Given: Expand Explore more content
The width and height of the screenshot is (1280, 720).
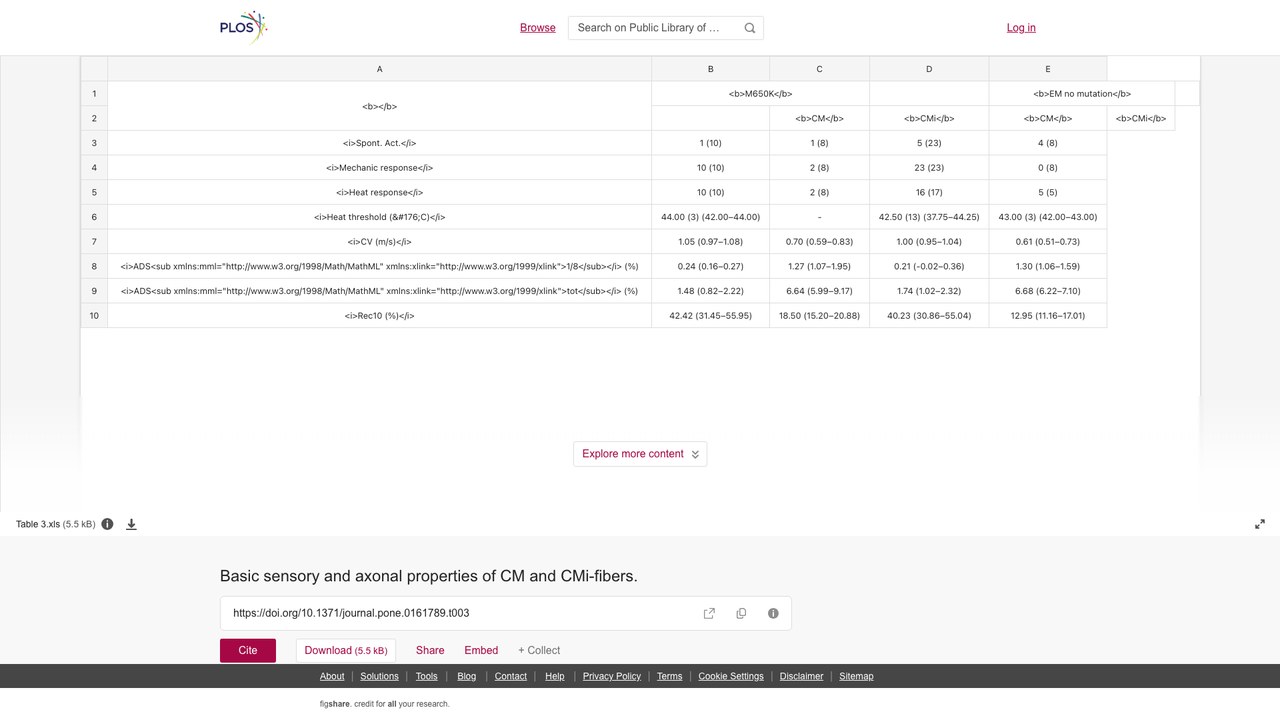Looking at the screenshot, I should click(640, 454).
